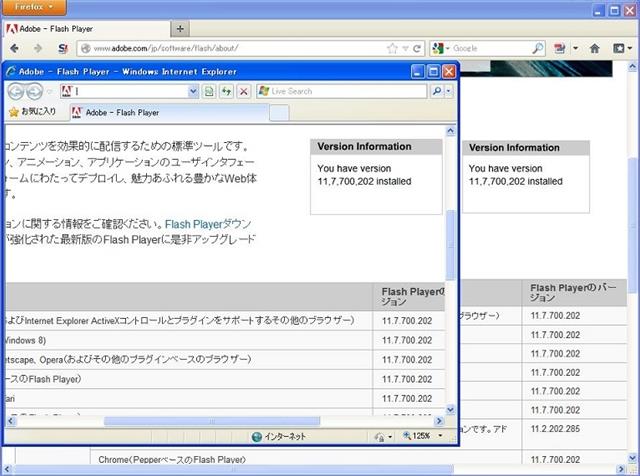Go back using Firefox back arrow
This screenshot has width=640, height=476.
point(14,49)
